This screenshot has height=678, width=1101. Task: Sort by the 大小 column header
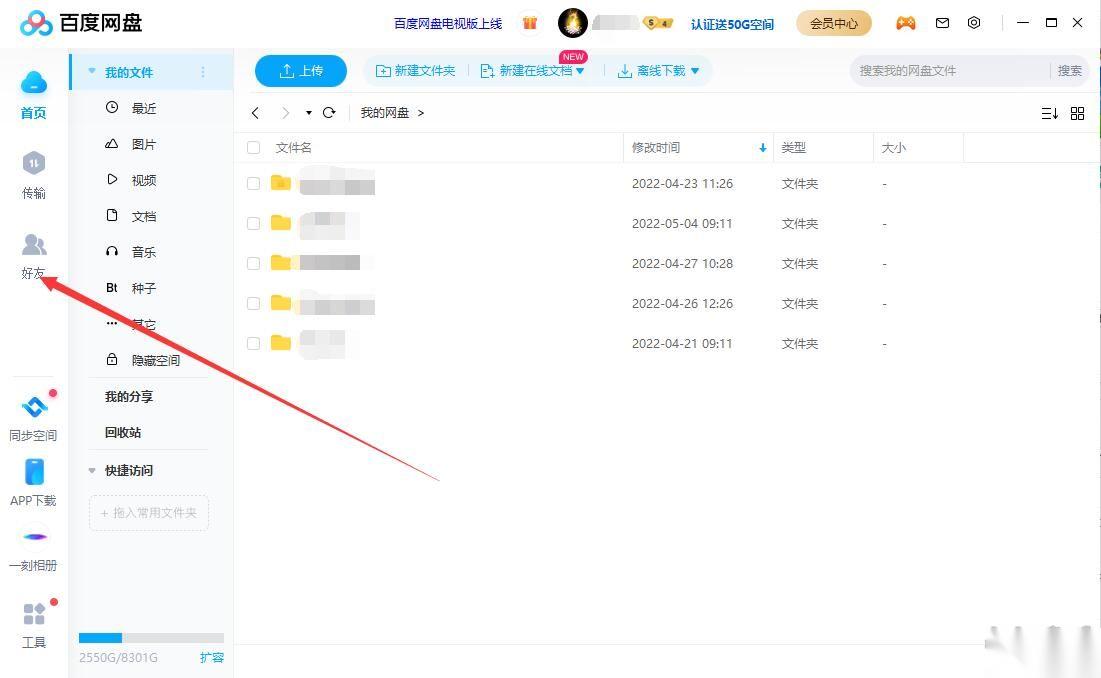coord(893,147)
